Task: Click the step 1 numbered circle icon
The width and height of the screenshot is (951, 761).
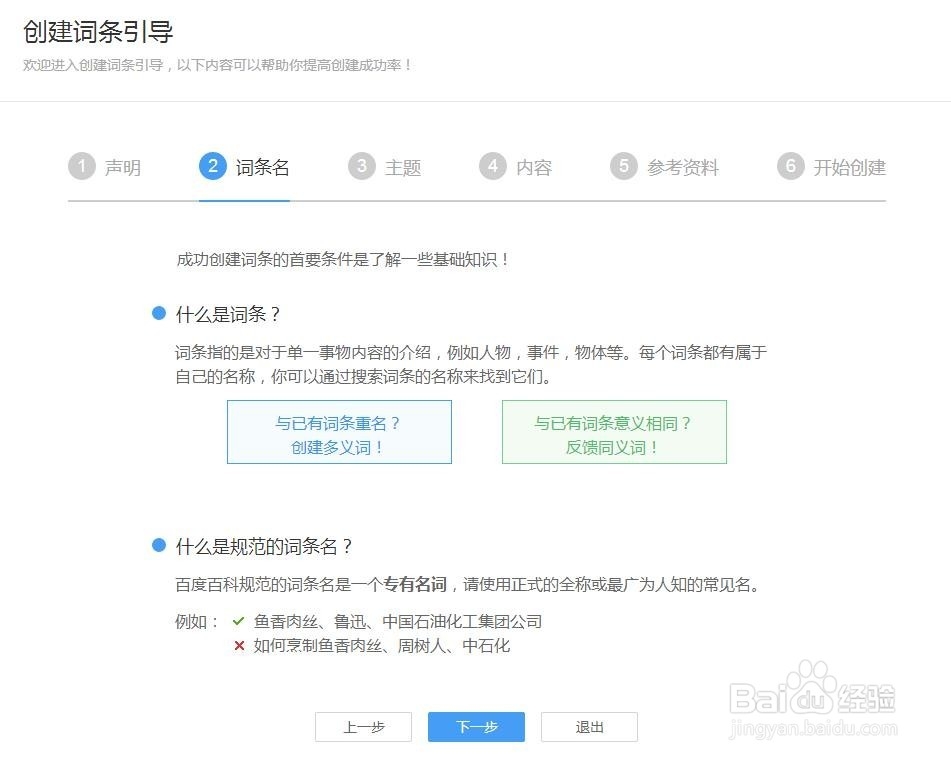Action: [x=82, y=166]
